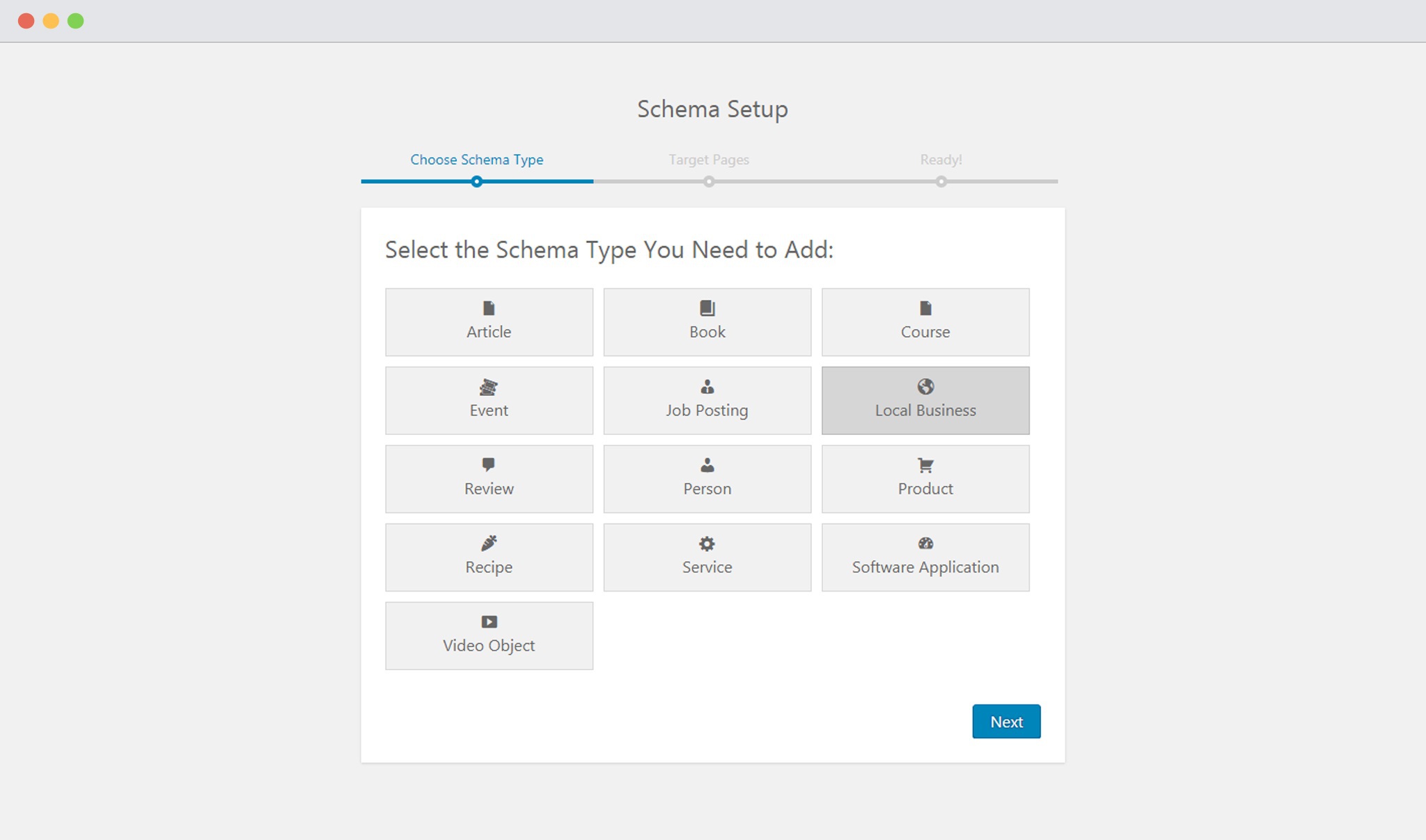Click the Schema Setup heading
The image size is (1426, 840).
coord(712,109)
